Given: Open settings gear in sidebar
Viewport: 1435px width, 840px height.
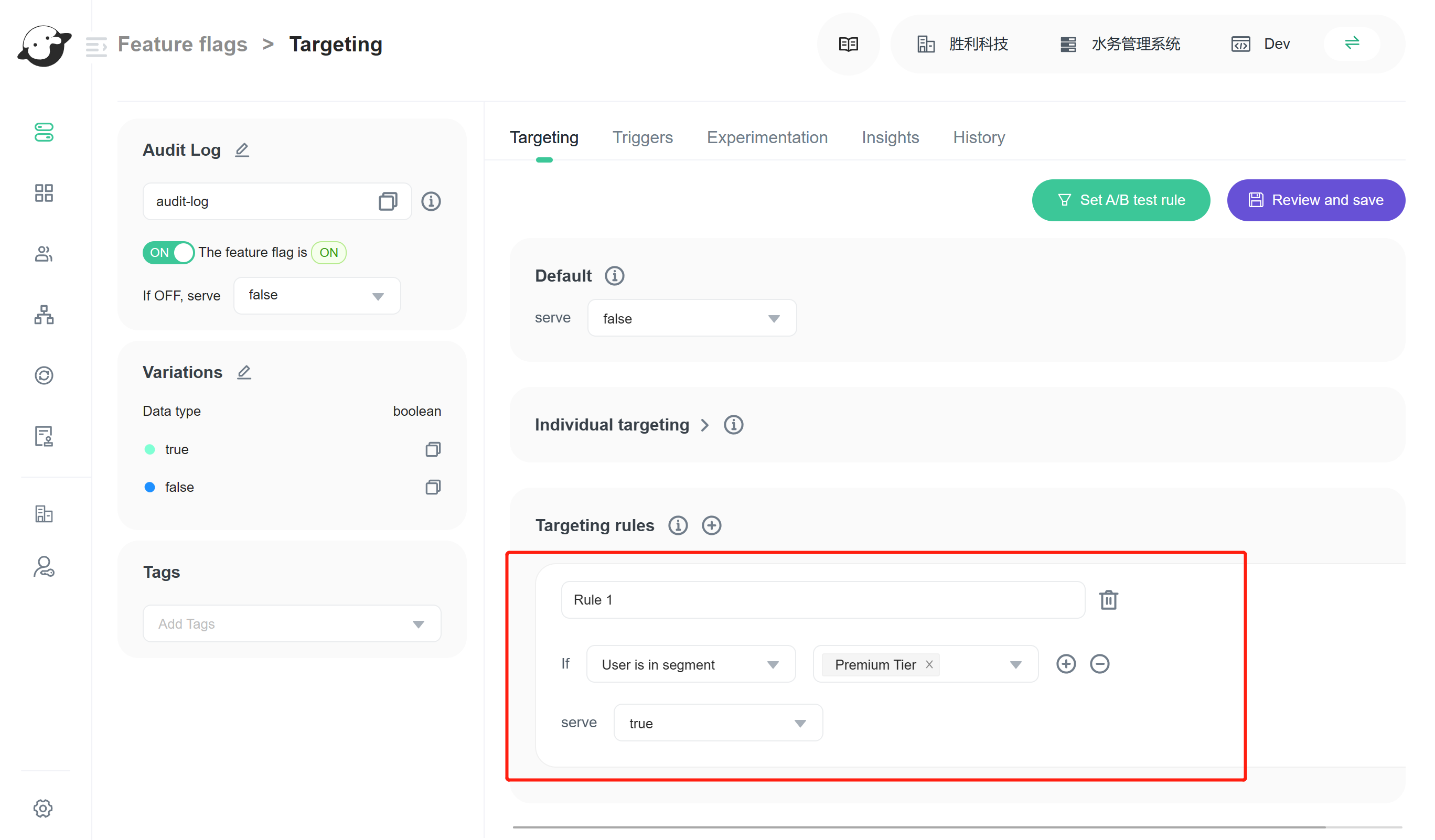Looking at the screenshot, I should click(x=42, y=808).
